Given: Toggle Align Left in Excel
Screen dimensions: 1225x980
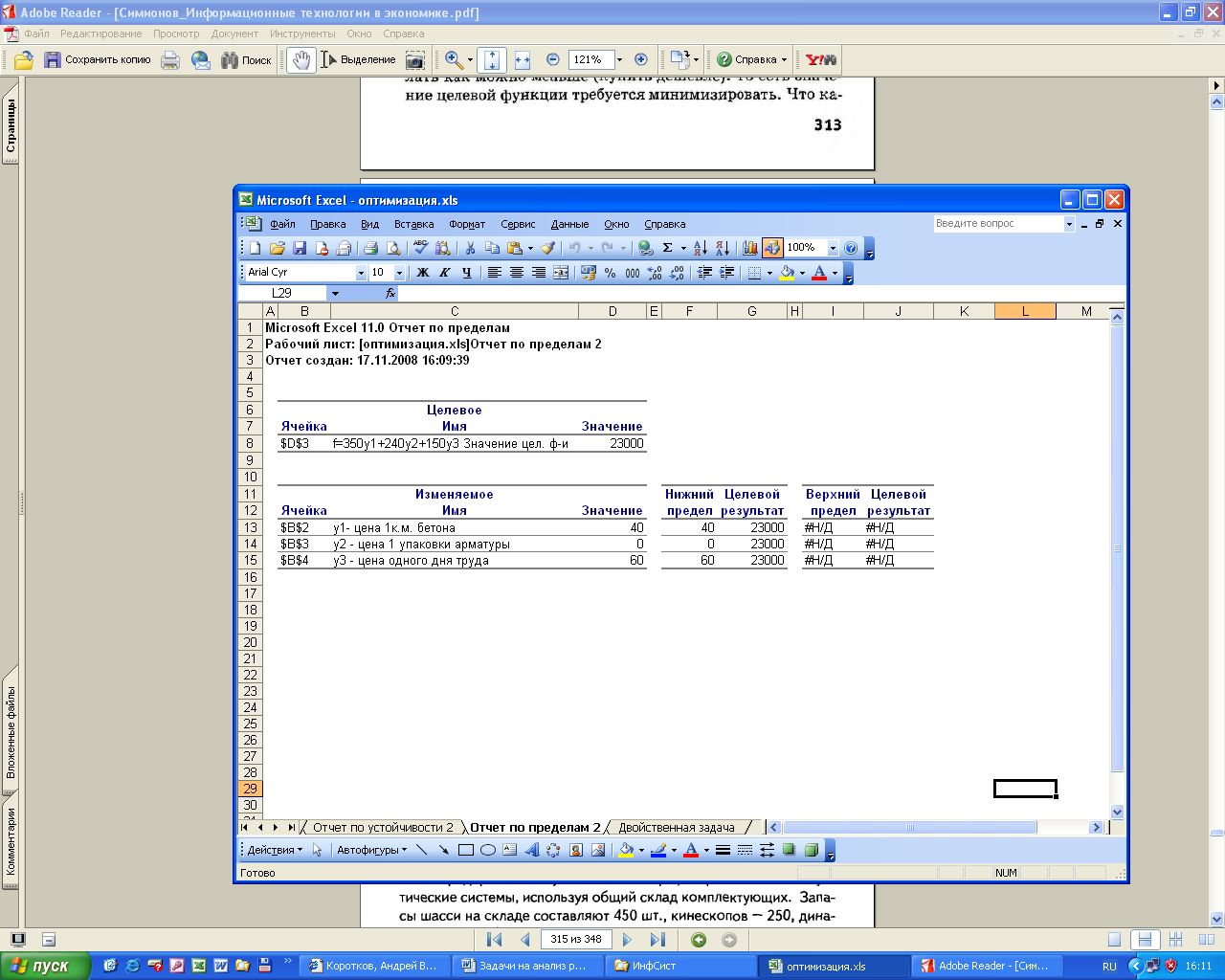Looking at the screenshot, I should pos(493,273).
